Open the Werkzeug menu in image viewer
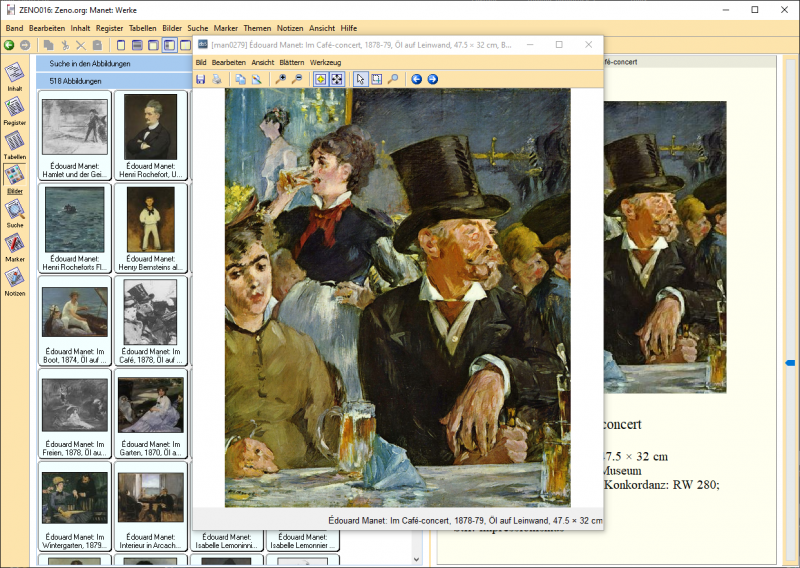The width and height of the screenshot is (800, 568). pos(325,62)
